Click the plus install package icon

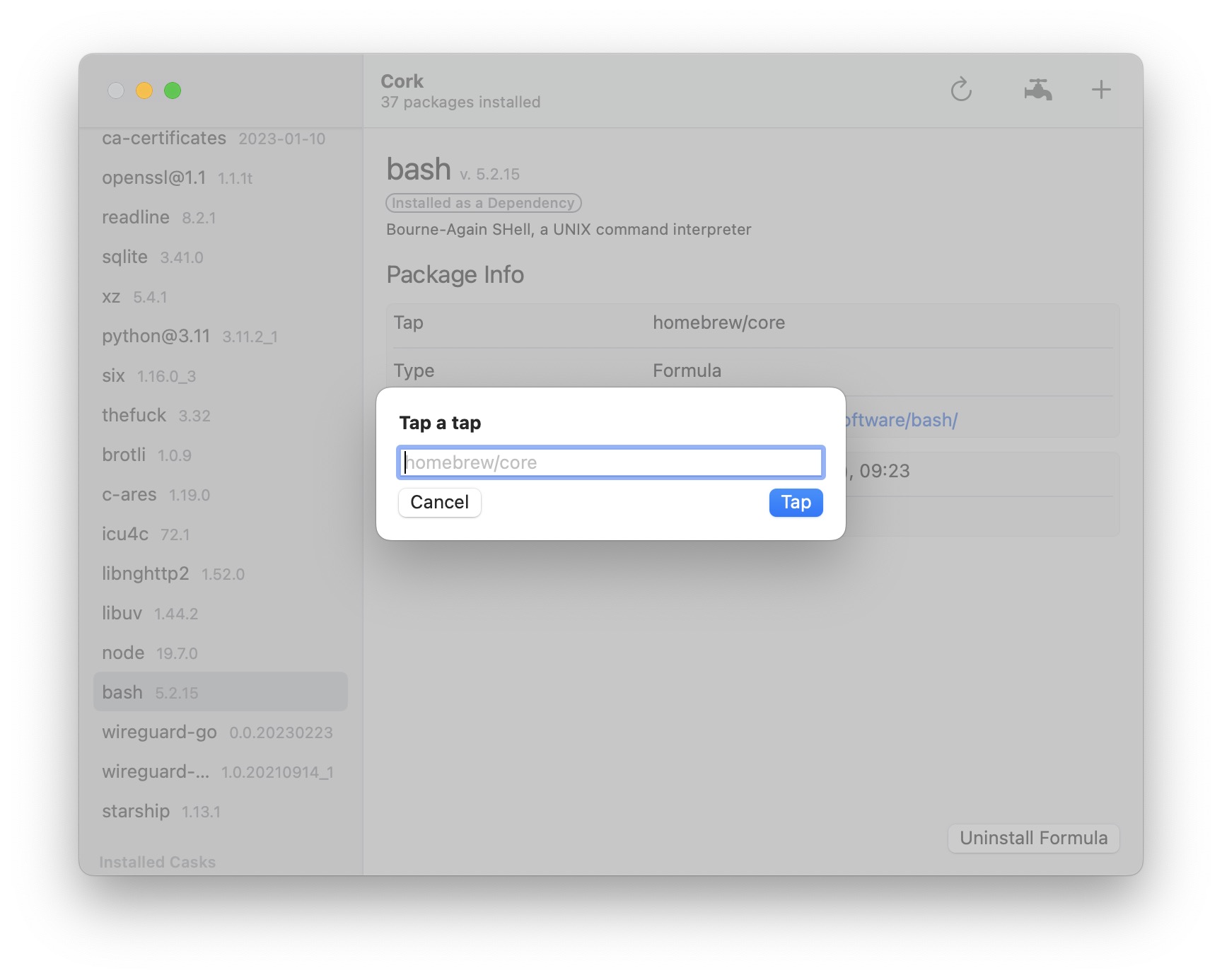click(x=1100, y=90)
